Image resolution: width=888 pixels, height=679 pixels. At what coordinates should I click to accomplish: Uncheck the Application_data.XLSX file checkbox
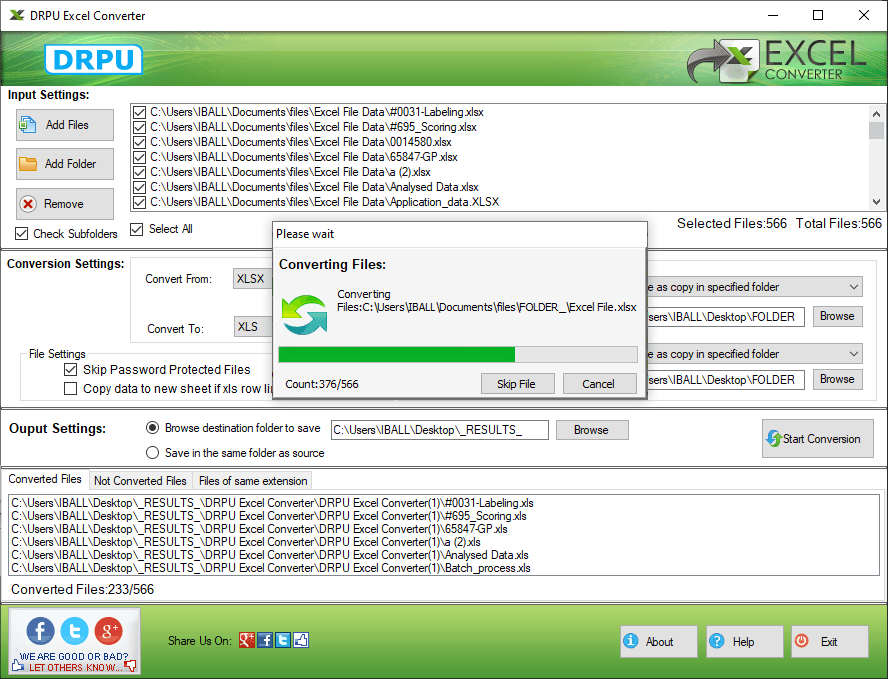139,202
